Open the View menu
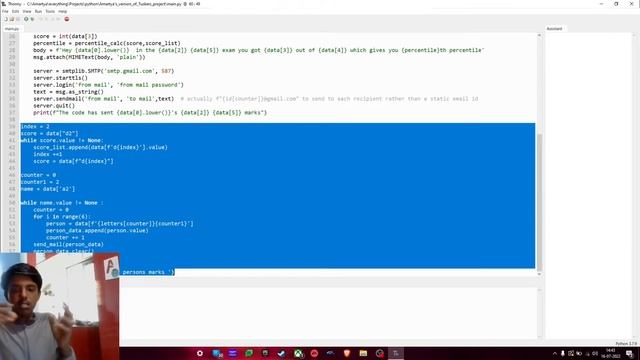 27,11
